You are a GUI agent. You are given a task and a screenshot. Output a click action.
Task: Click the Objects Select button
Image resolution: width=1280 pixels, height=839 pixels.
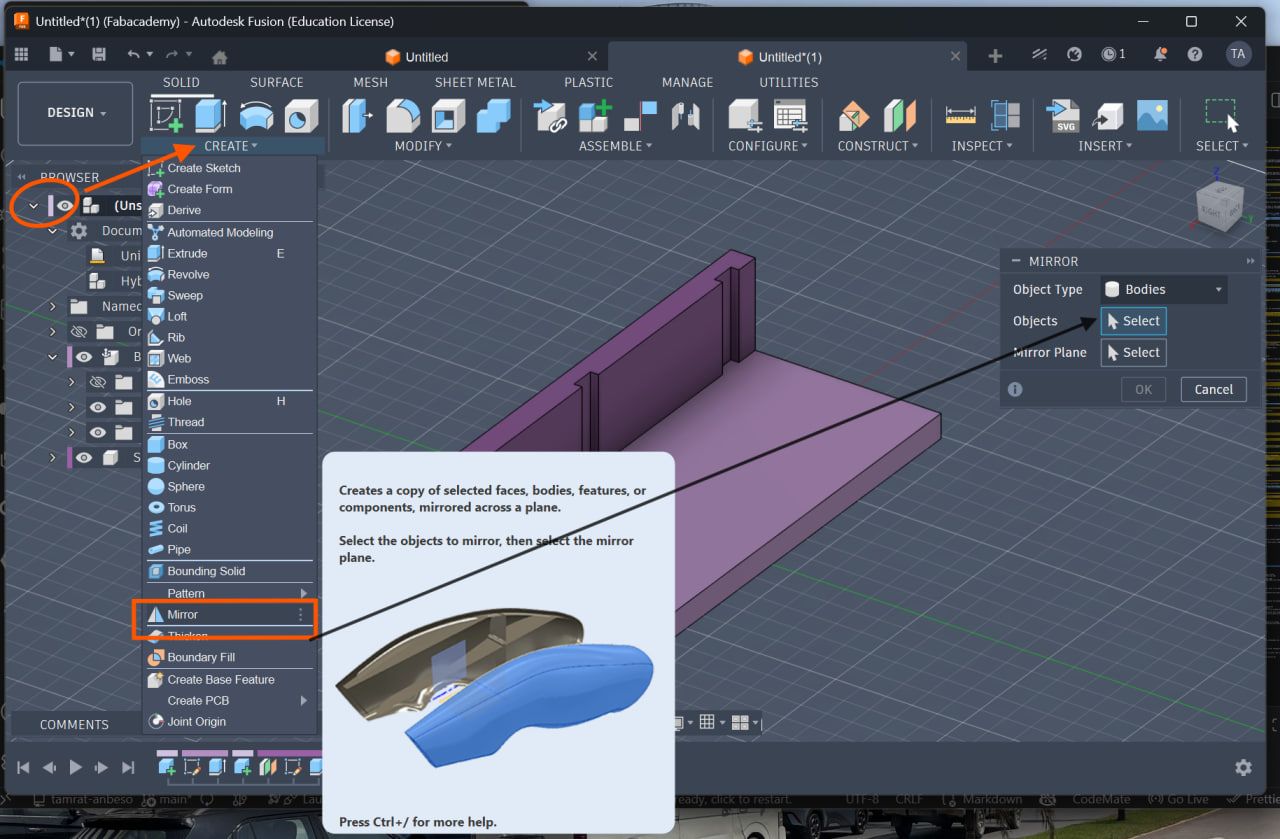(x=1134, y=321)
